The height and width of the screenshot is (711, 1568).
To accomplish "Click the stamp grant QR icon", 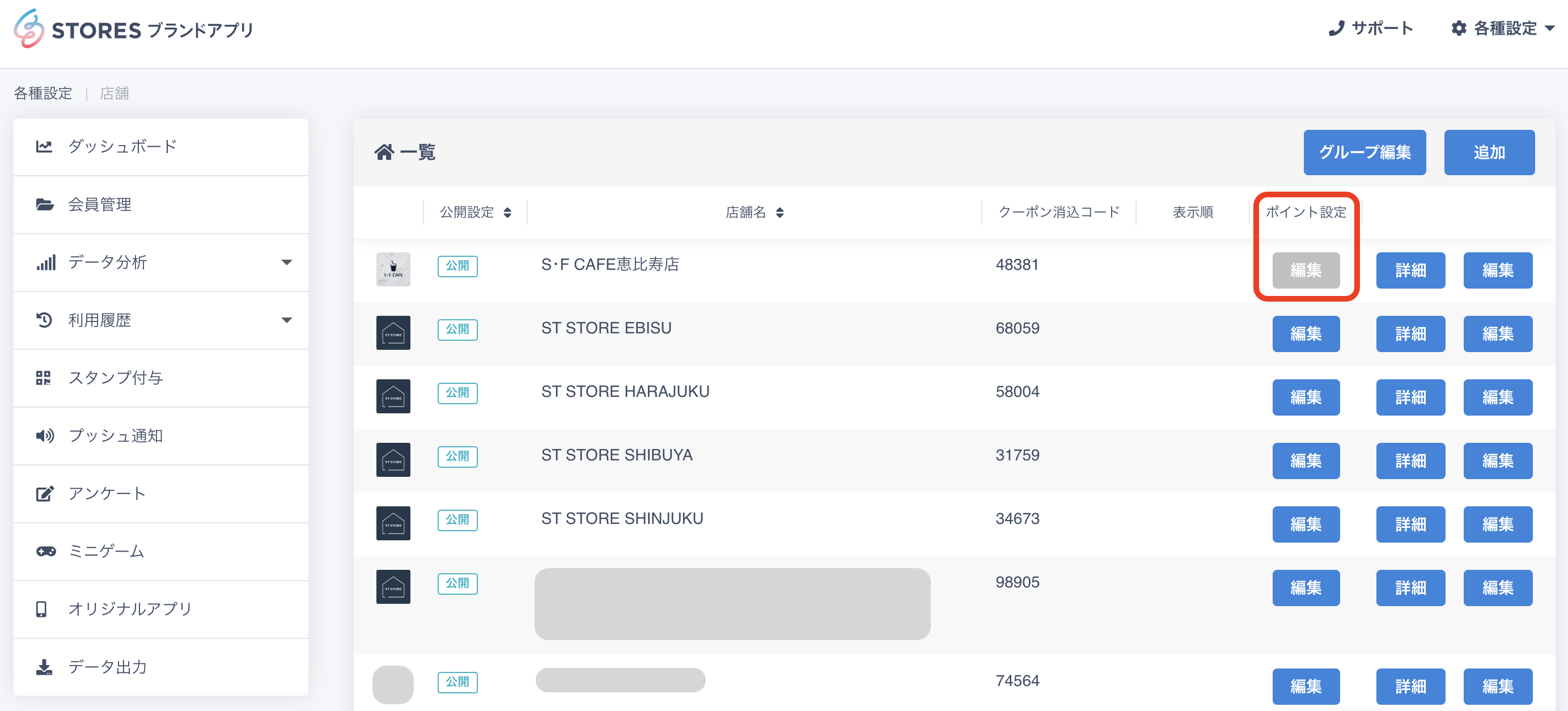I will 43,378.
